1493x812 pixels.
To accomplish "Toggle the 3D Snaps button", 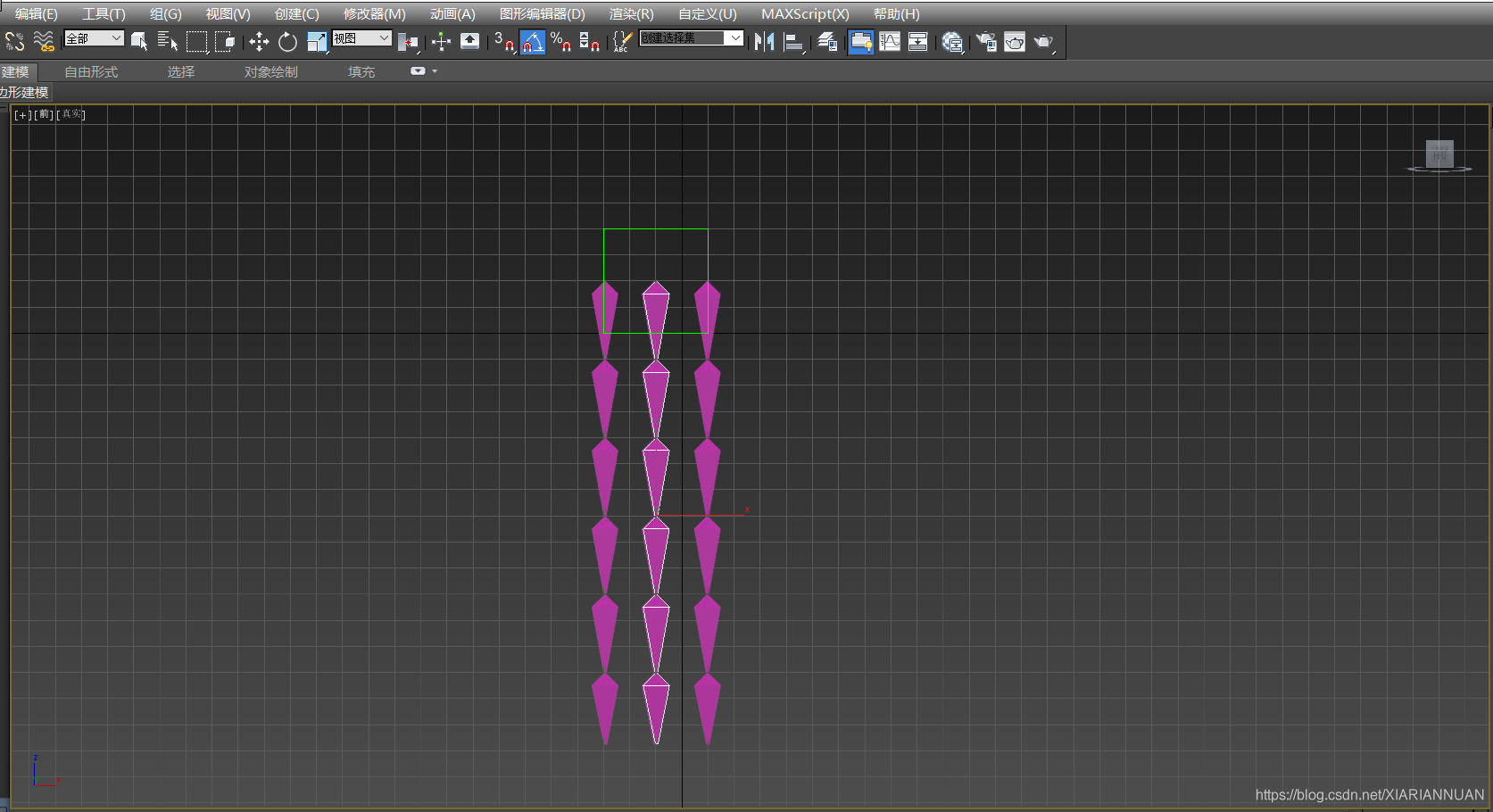I will pos(504,41).
